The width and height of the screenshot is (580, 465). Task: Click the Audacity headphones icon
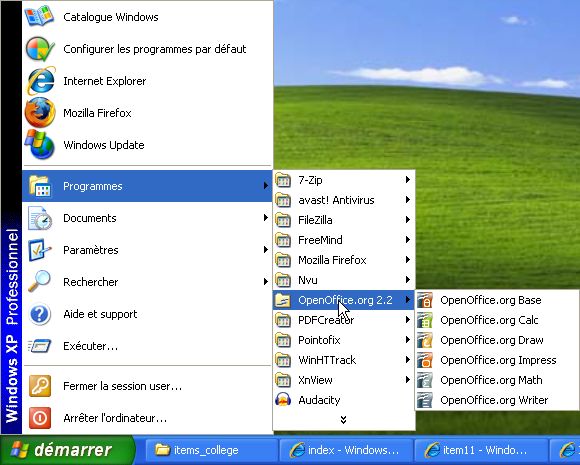point(283,400)
